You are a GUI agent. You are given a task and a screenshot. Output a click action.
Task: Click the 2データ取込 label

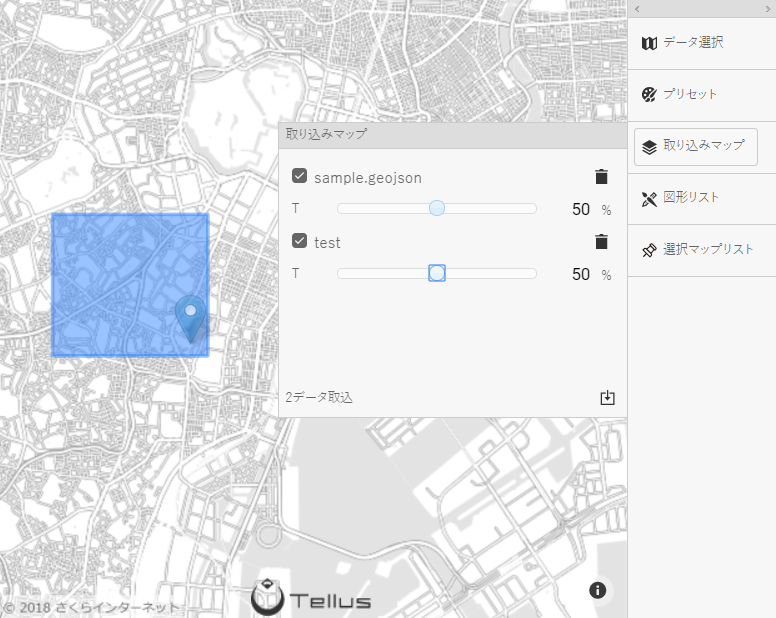coord(319,397)
